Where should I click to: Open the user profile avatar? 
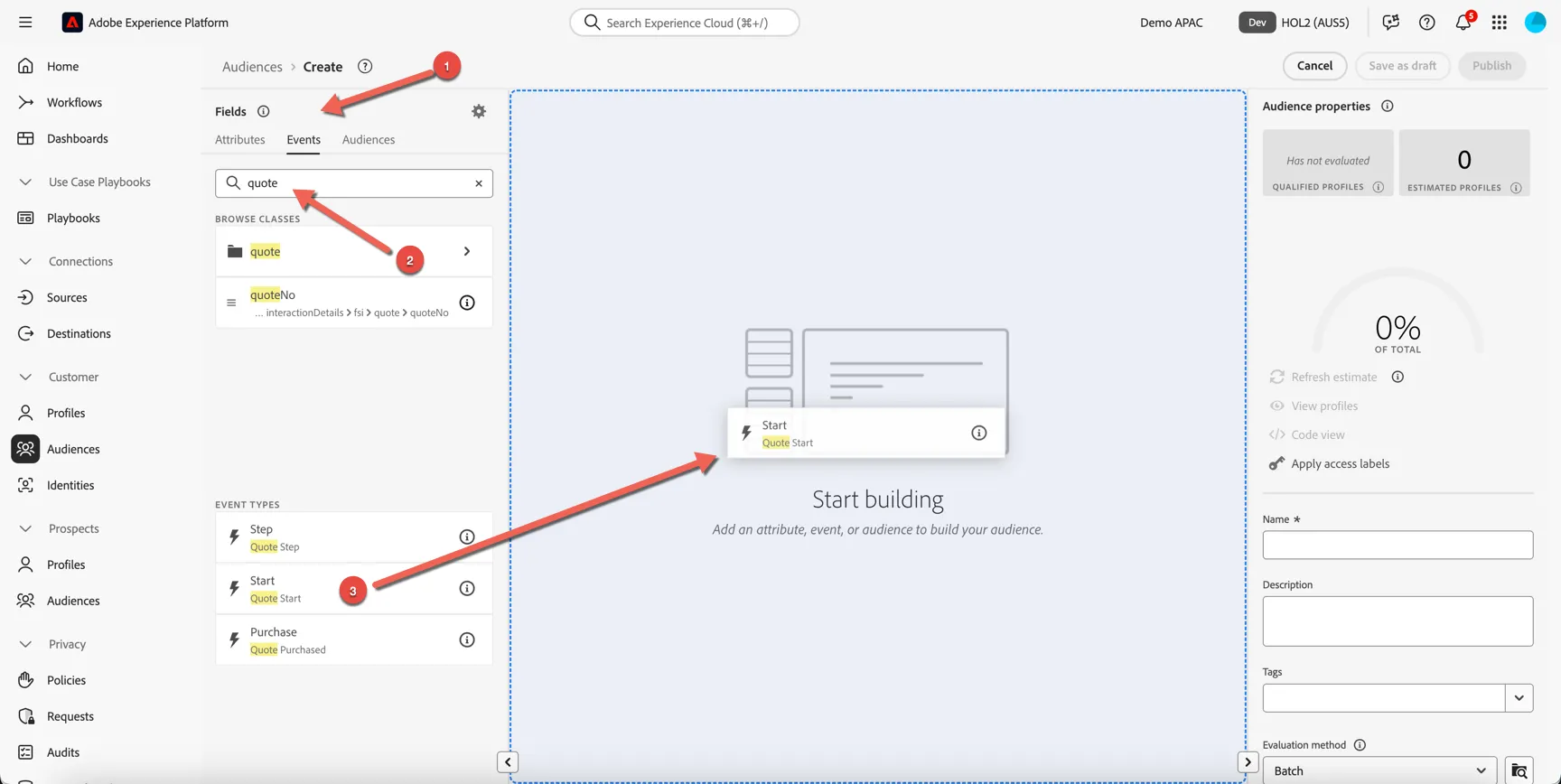1535,23
